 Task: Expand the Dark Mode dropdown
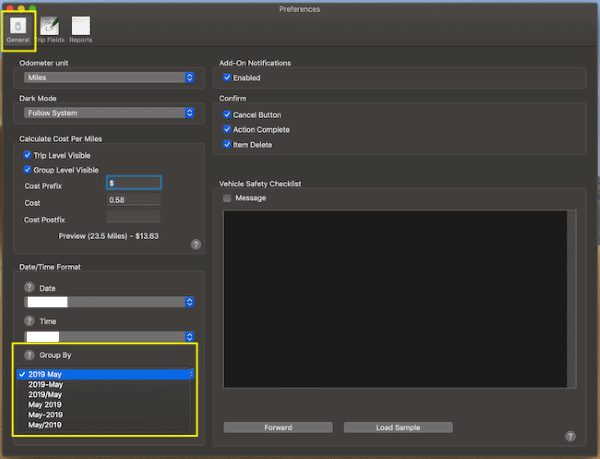[x=106, y=113]
